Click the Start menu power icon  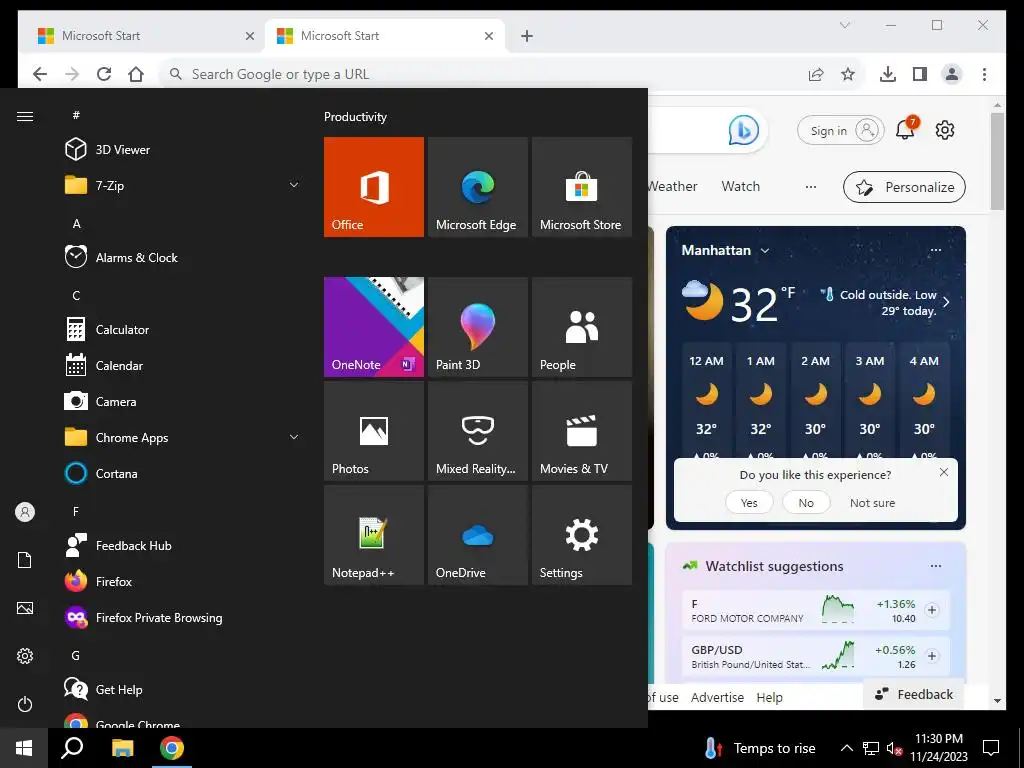coord(25,704)
